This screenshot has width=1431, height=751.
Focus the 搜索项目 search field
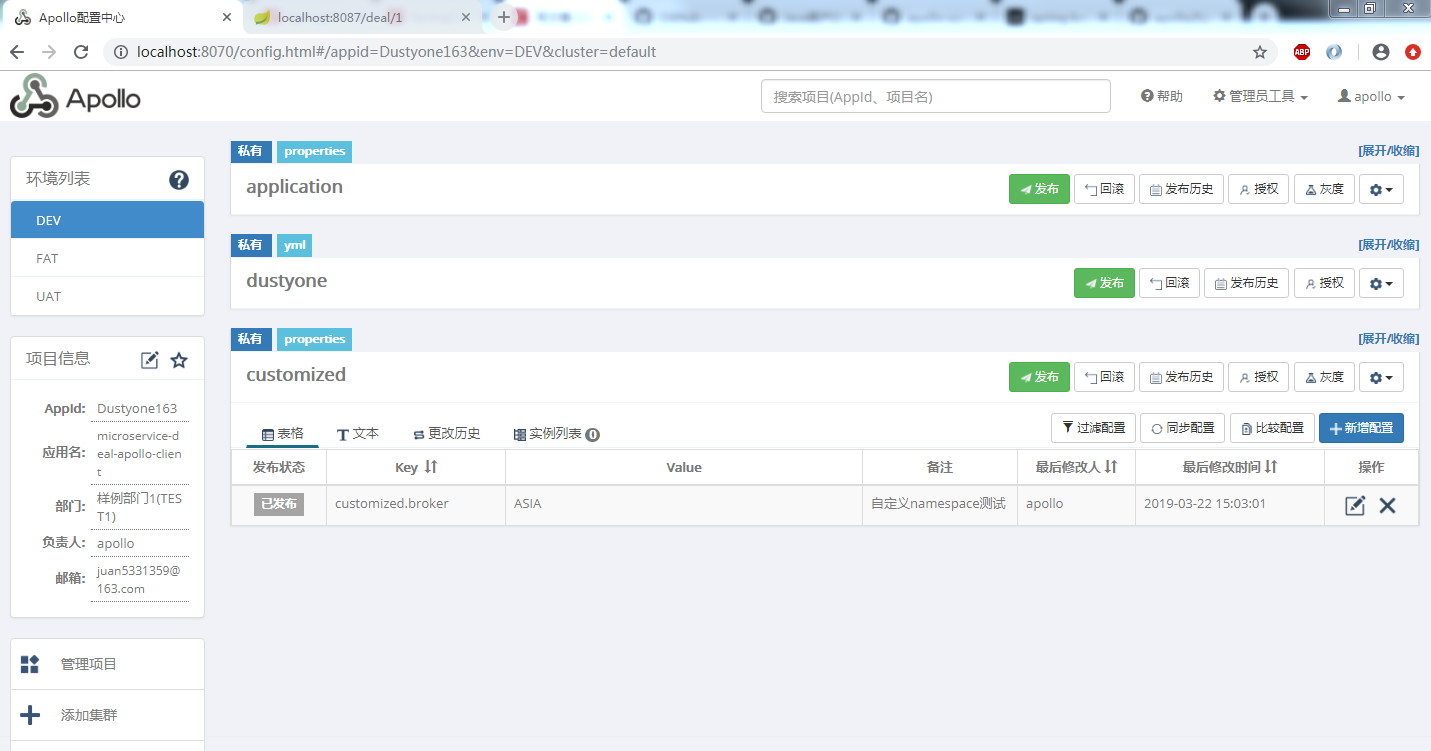[x=935, y=97]
